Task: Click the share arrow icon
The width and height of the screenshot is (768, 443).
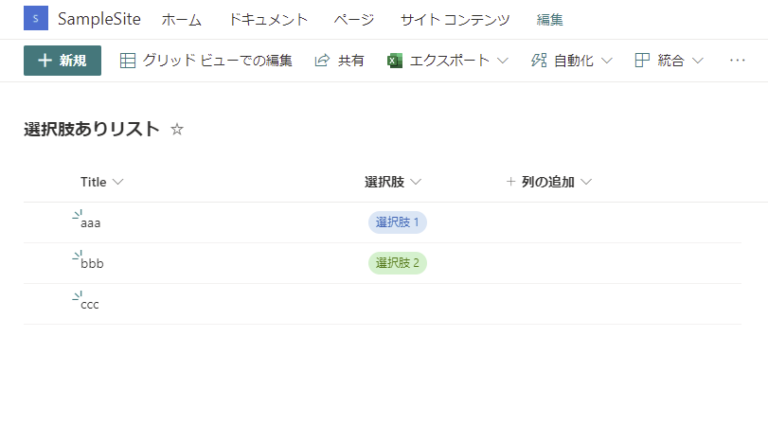Action: pos(322,61)
